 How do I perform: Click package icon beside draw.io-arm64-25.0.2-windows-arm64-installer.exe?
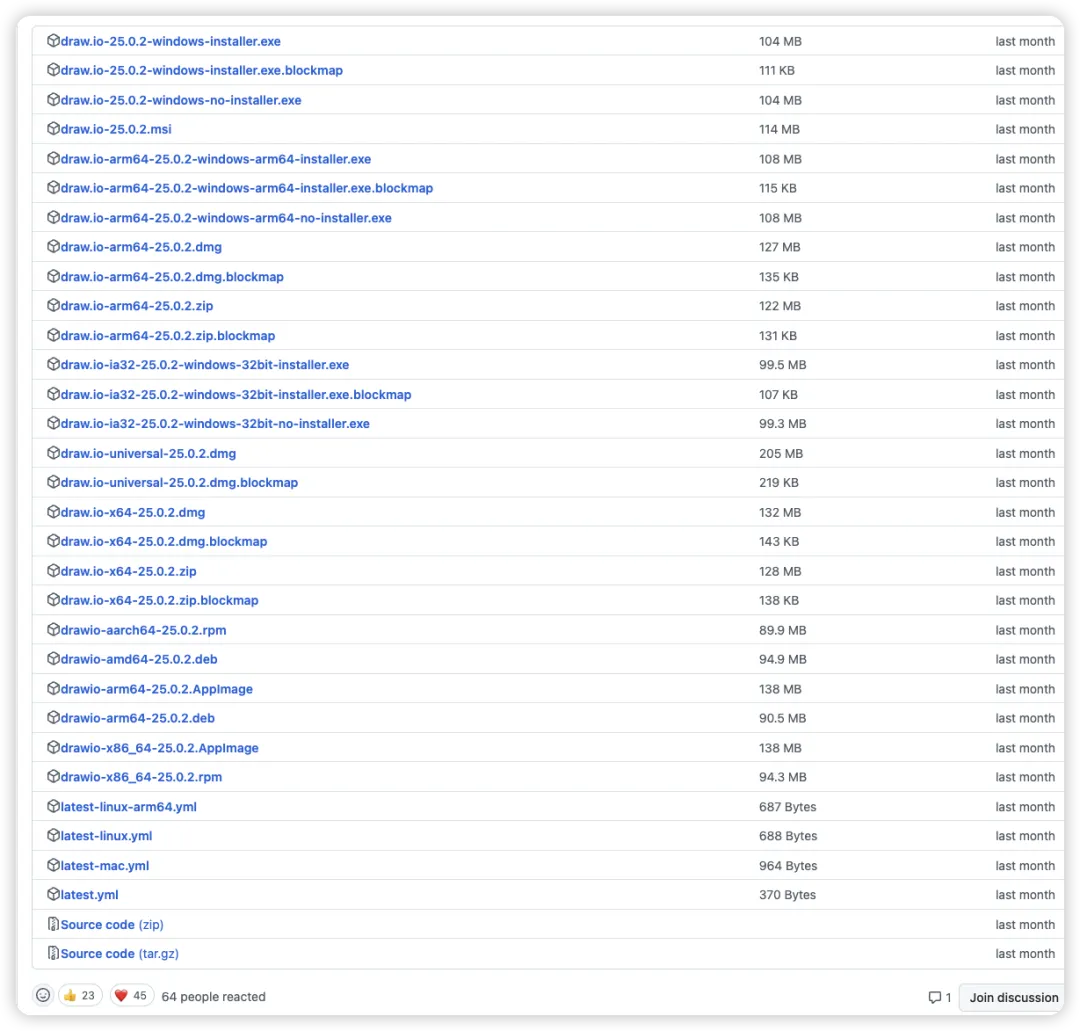click(53, 158)
